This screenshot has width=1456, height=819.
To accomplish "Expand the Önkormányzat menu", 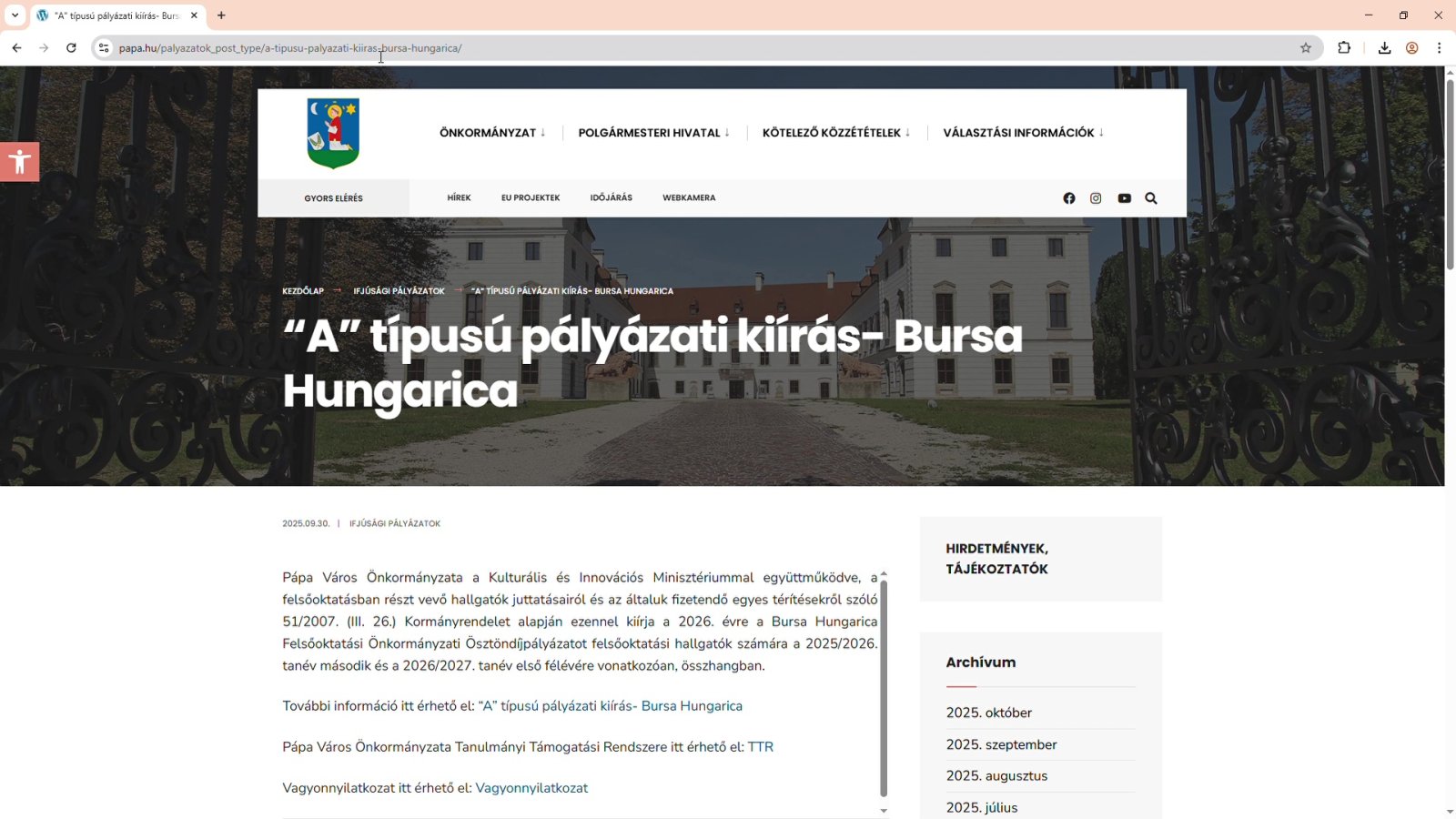I will [x=492, y=133].
